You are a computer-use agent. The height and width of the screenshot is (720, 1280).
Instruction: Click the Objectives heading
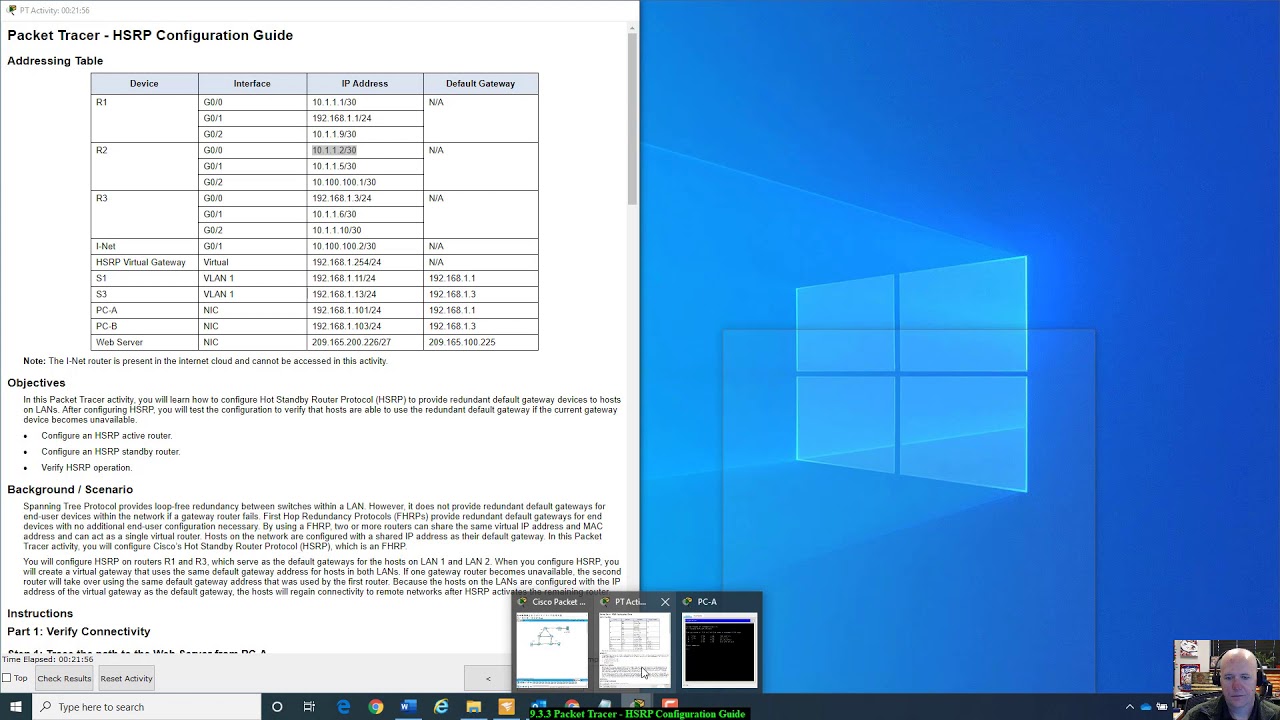[36, 383]
